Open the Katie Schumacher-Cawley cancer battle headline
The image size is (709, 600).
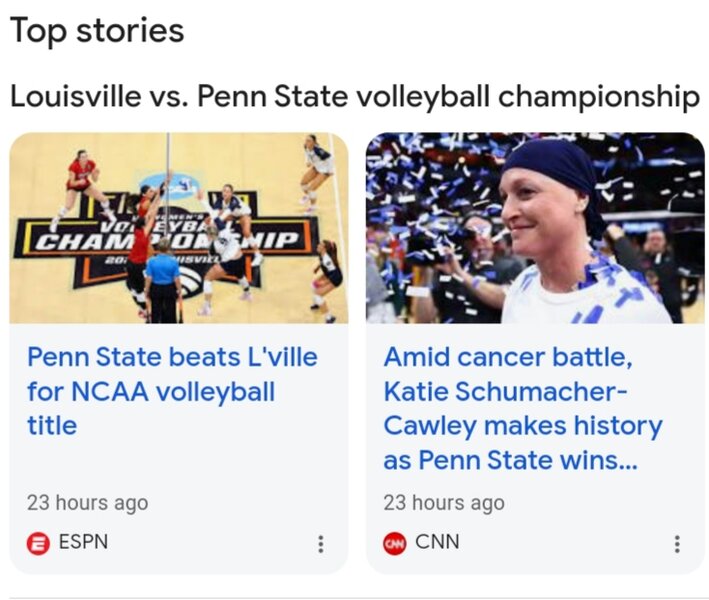[522, 408]
